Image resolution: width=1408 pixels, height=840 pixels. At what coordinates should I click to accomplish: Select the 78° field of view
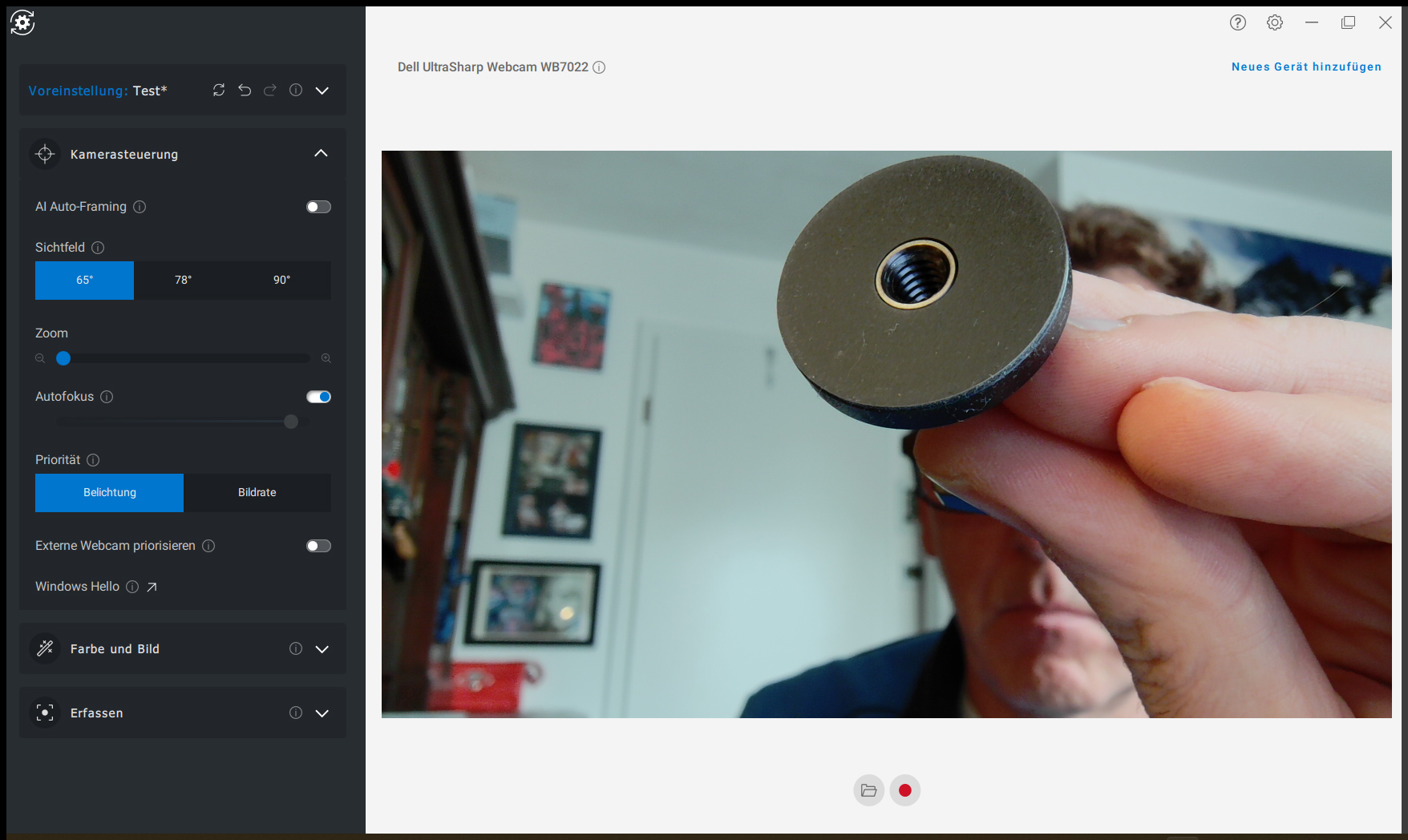point(183,280)
